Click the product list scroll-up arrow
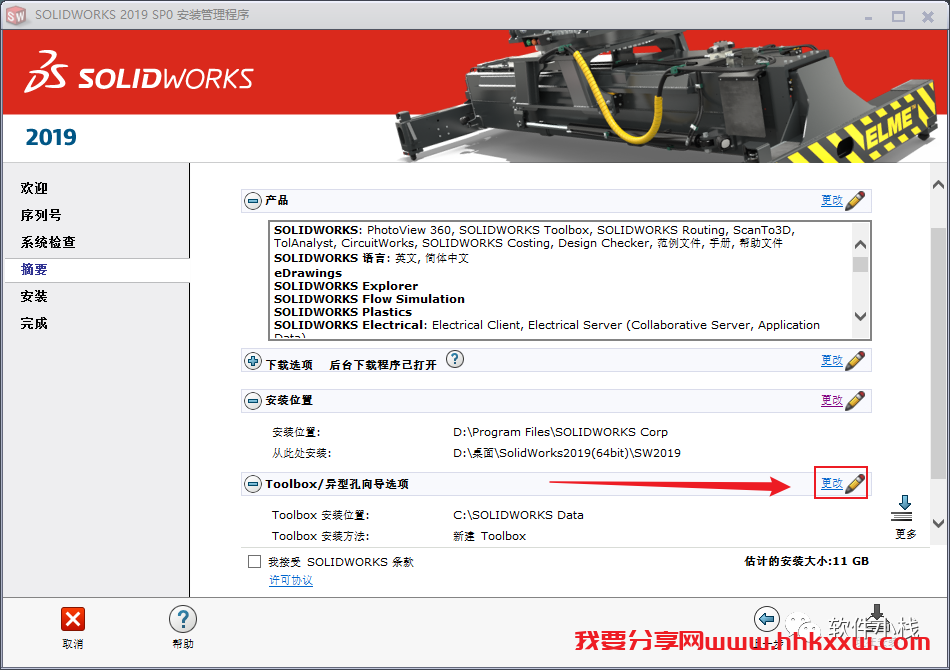This screenshot has width=950, height=670. pos(860,245)
